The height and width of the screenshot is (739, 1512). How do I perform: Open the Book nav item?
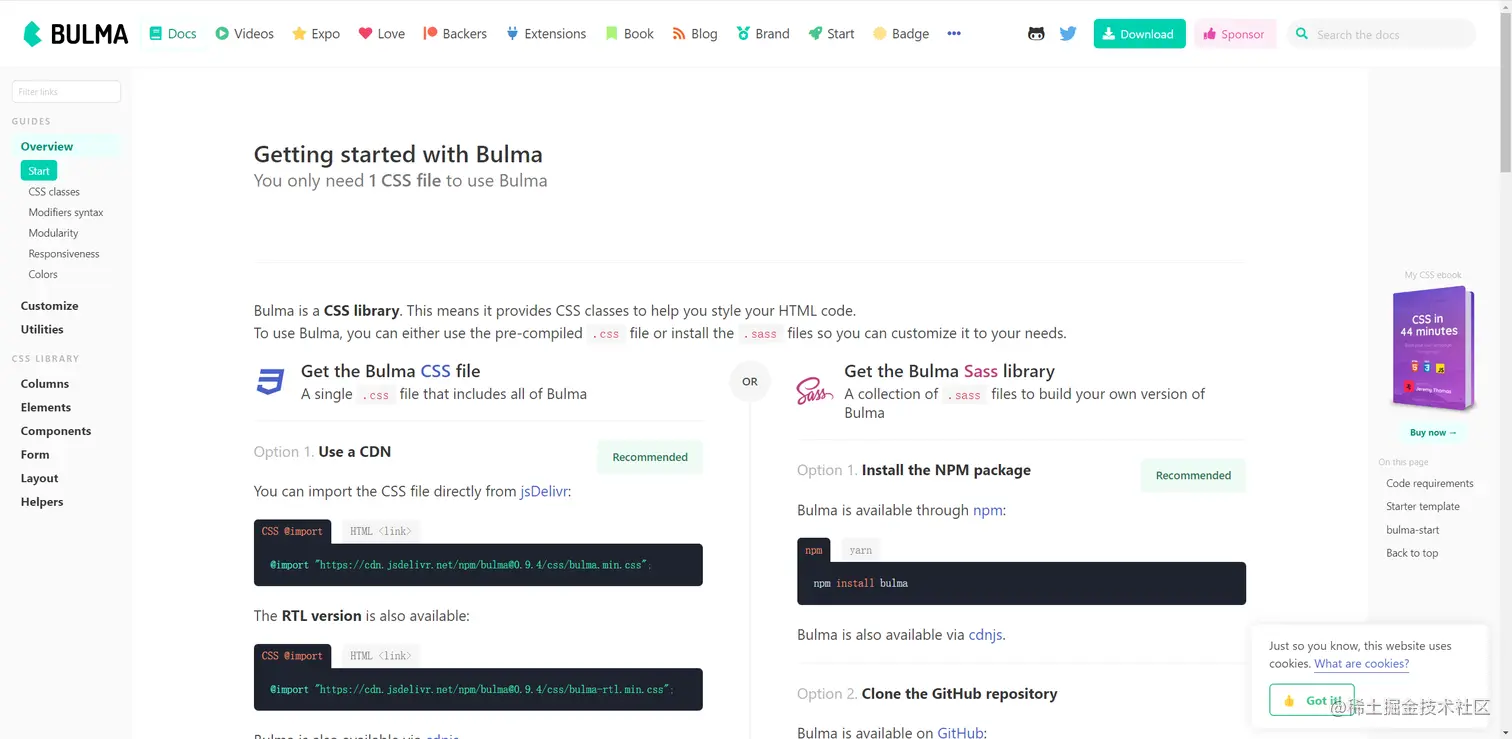(629, 34)
